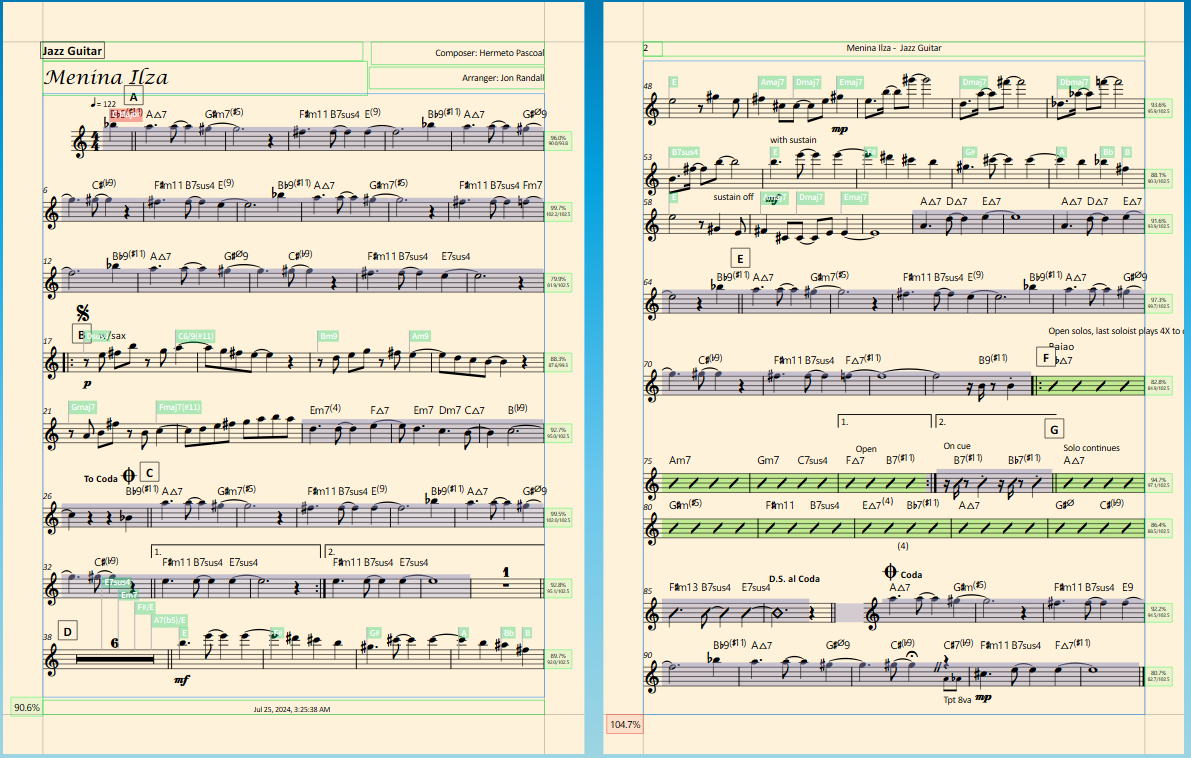Click the Segno sign above rehearsal mark B
1191x758 pixels.
point(83,313)
